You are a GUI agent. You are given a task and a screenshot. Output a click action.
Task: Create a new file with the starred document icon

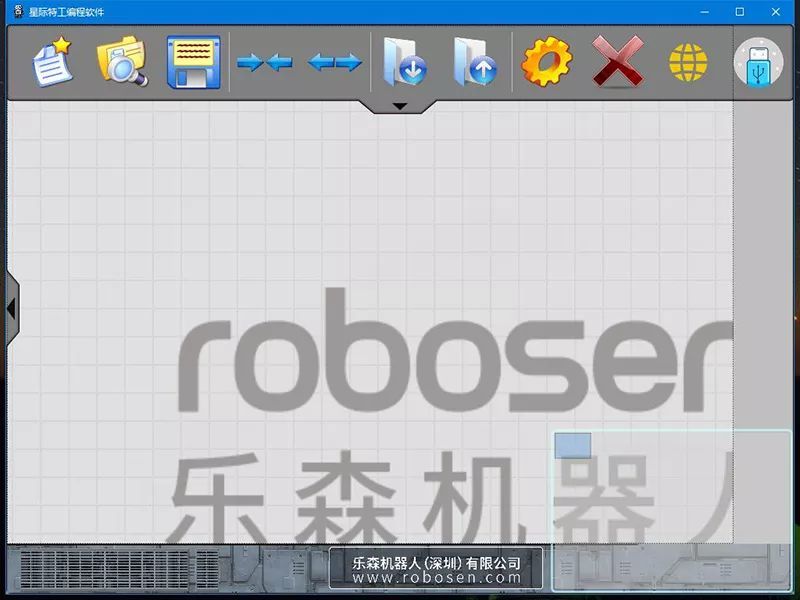pyautogui.click(x=53, y=62)
